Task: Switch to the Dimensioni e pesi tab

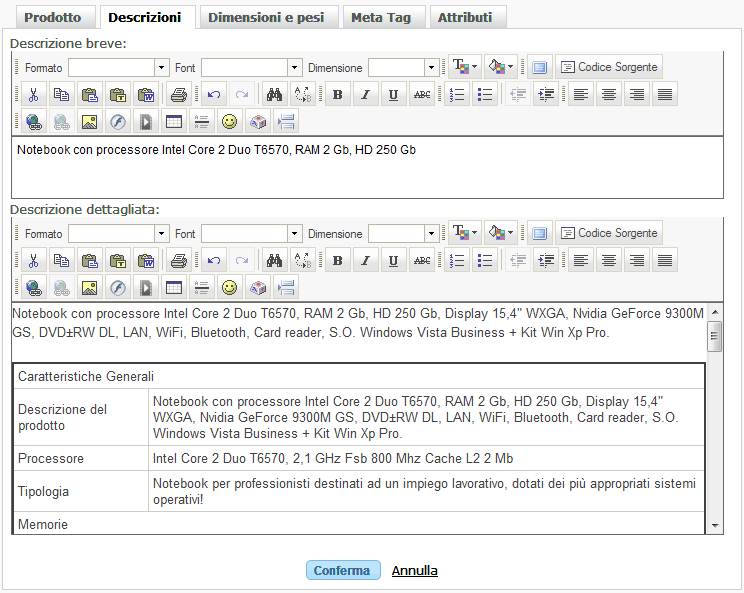Action: pos(265,17)
